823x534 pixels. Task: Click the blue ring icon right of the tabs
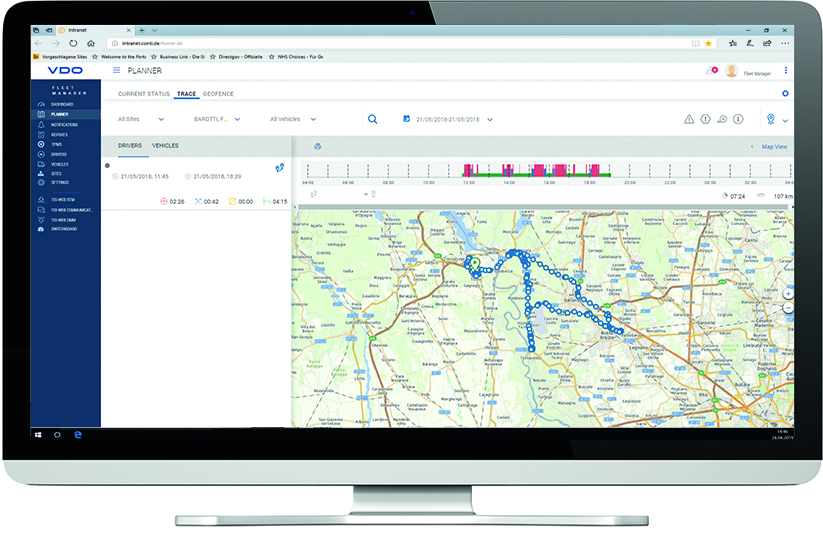point(785,93)
